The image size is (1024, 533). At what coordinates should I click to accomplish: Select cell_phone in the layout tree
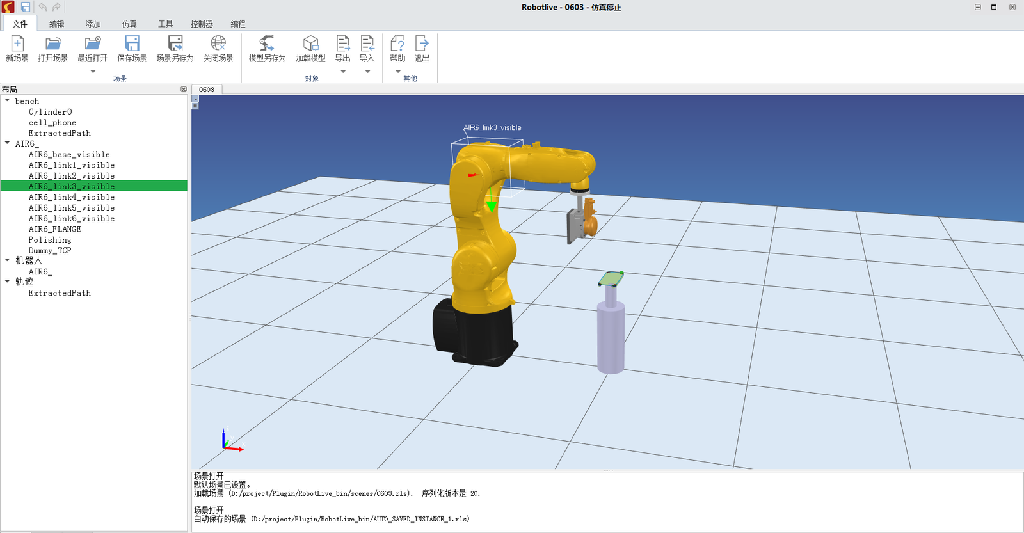[x=52, y=122]
